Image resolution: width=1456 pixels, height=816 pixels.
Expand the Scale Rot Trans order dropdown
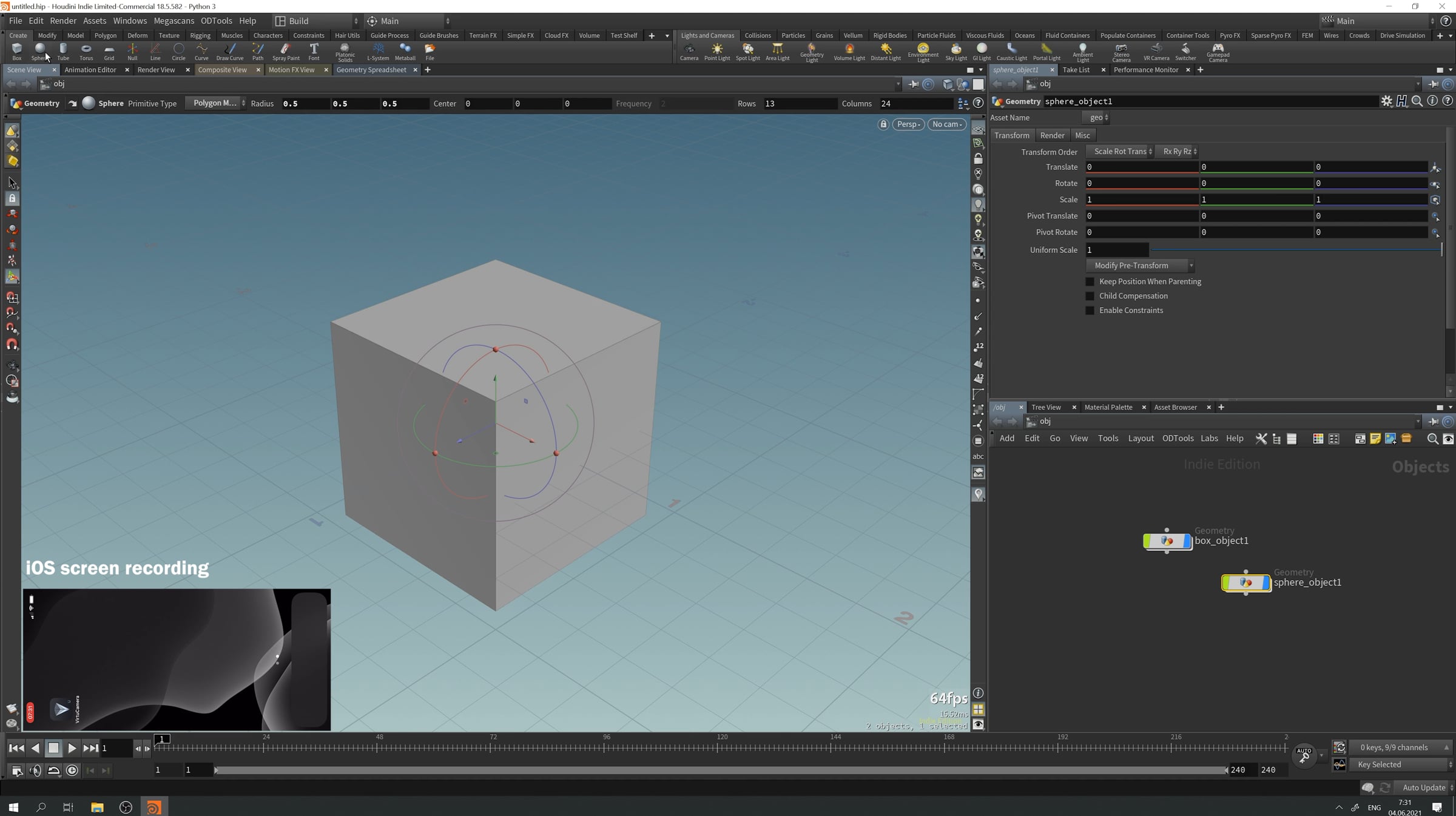1120,152
